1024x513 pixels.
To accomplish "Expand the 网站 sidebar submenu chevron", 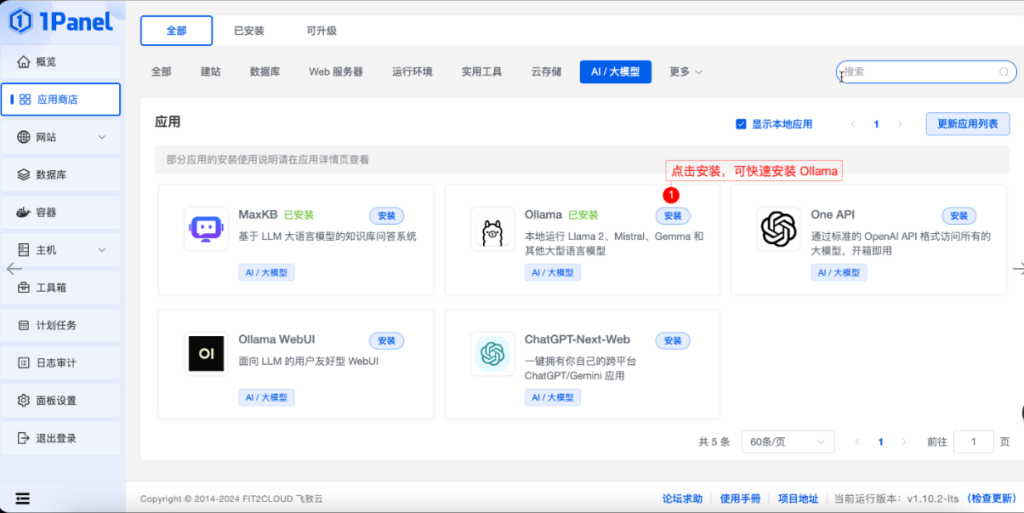I will point(102,137).
